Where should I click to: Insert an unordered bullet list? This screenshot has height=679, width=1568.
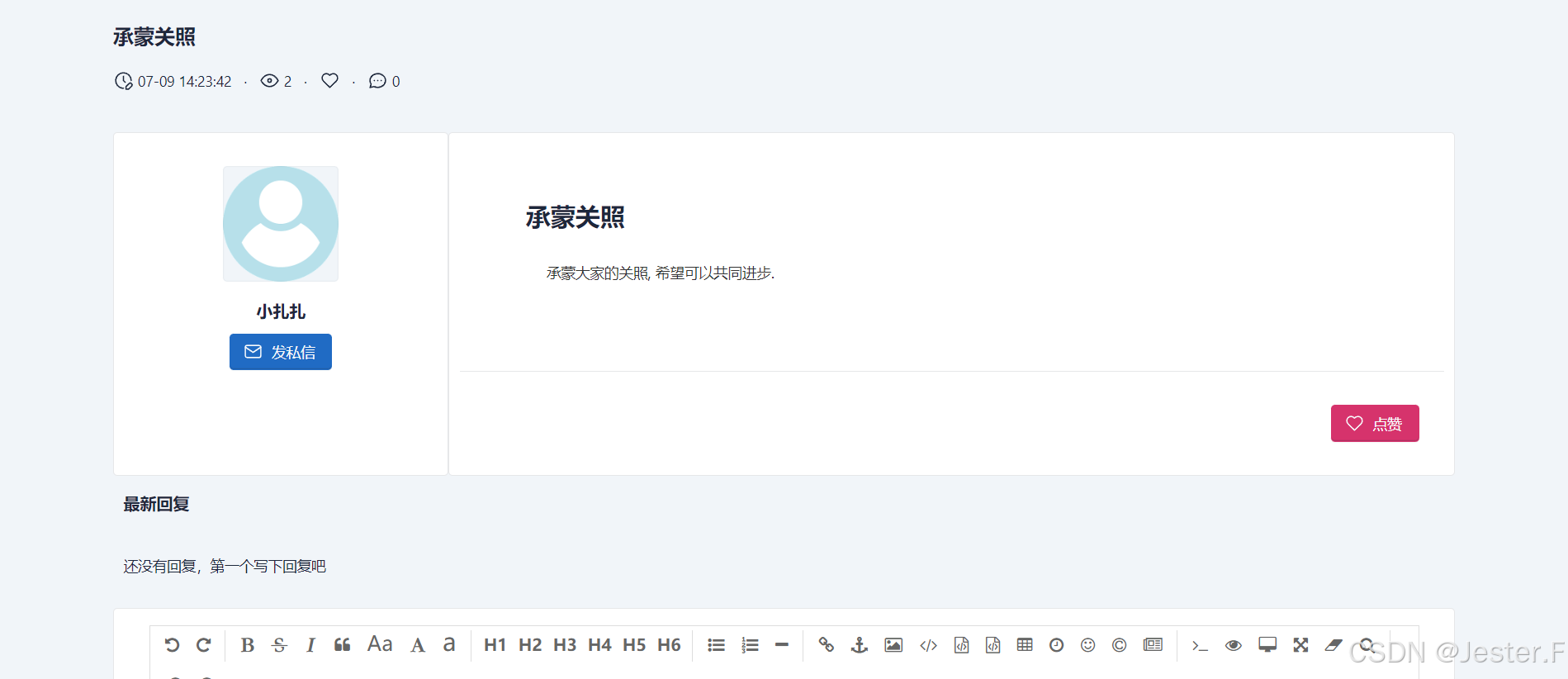(x=717, y=645)
